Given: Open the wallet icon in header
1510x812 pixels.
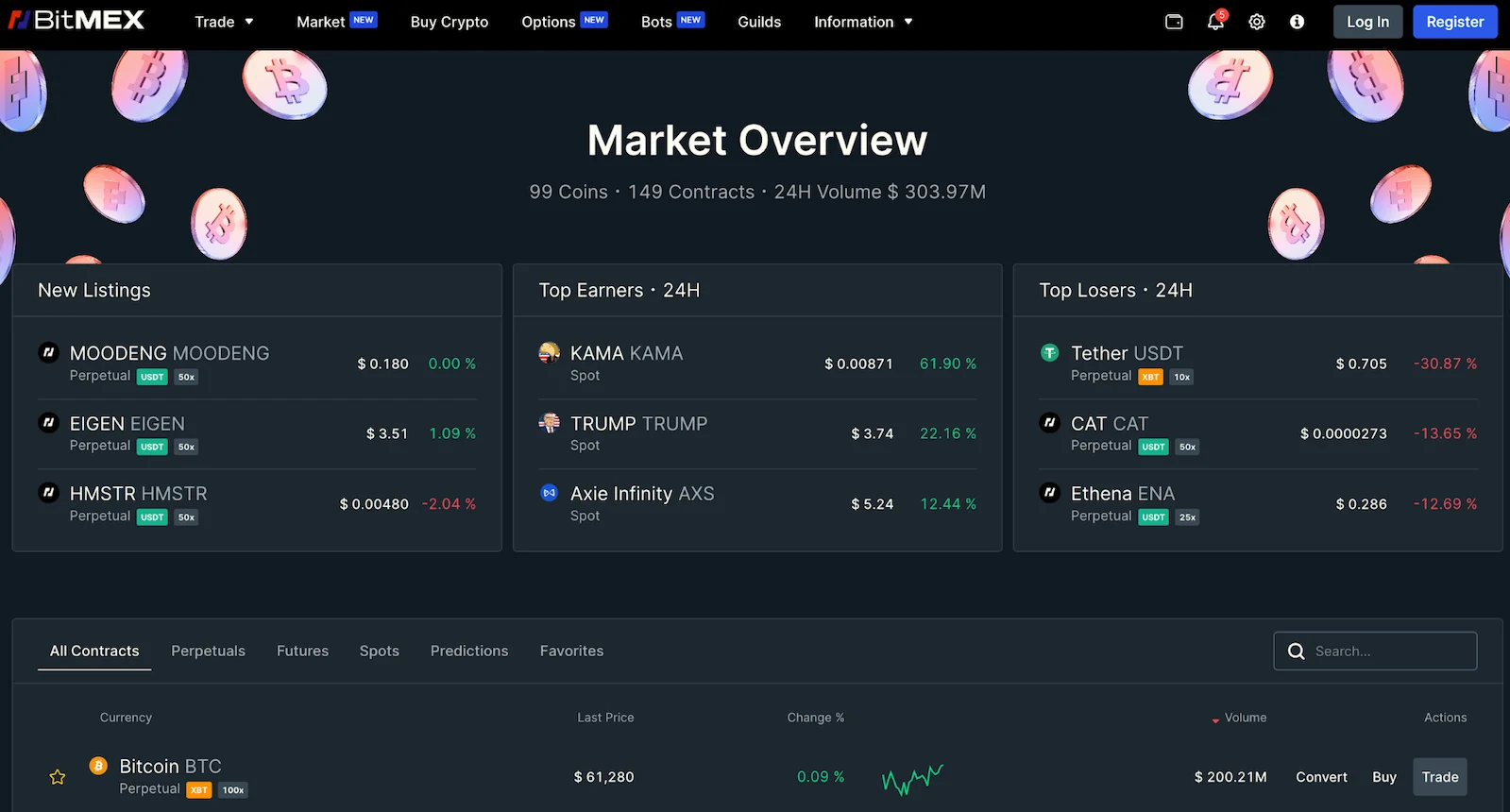Looking at the screenshot, I should point(1174,22).
